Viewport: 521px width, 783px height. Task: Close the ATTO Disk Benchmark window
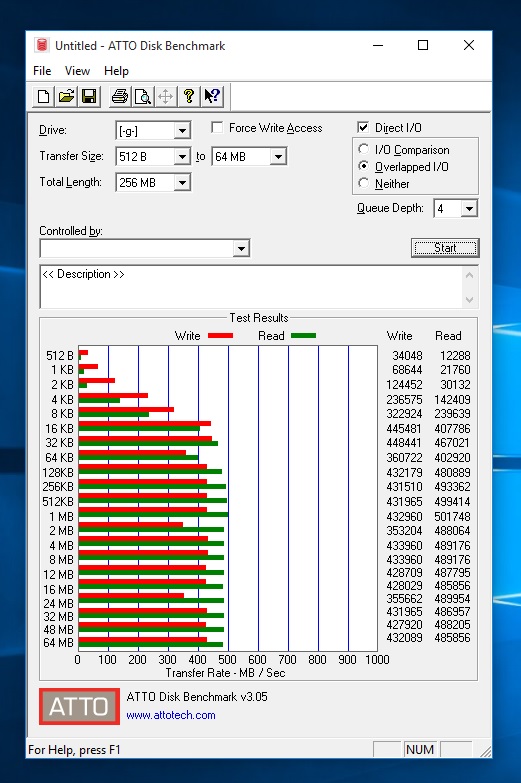point(469,45)
